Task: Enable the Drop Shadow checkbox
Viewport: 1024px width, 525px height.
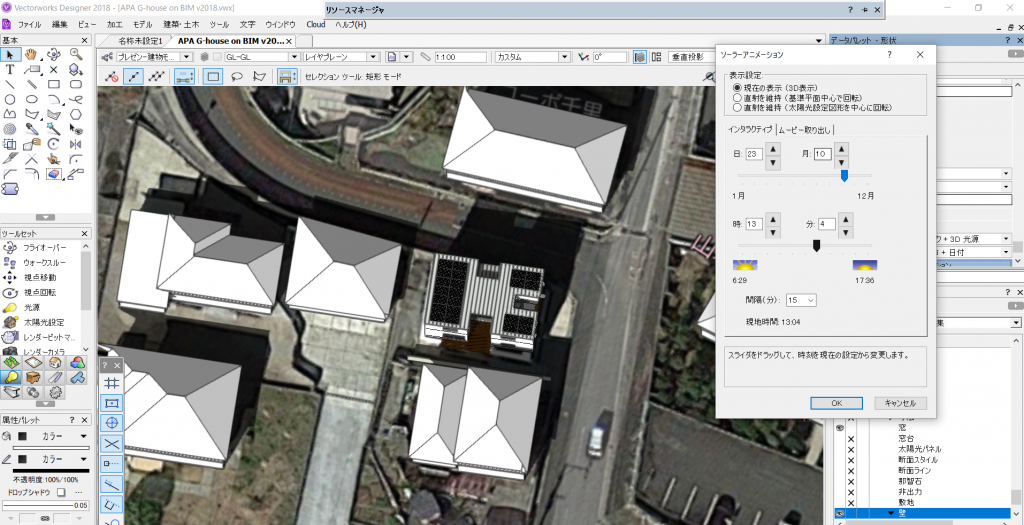Action: tap(61, 492)
